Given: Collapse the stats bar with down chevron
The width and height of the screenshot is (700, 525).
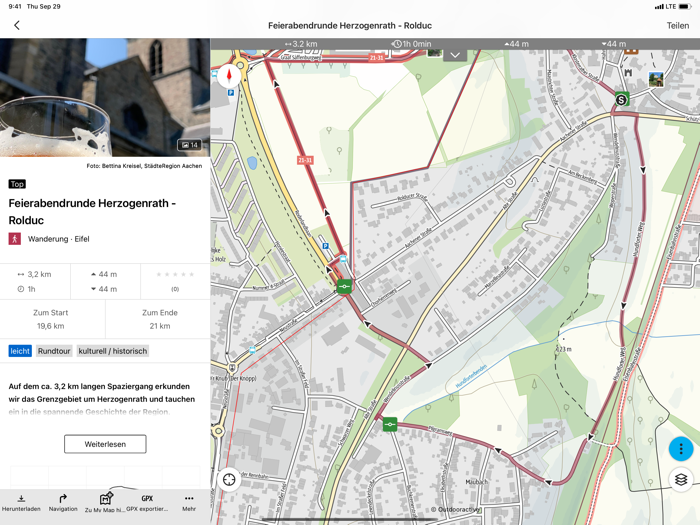Looking at the screenshot, I should [x=455, y=55].
